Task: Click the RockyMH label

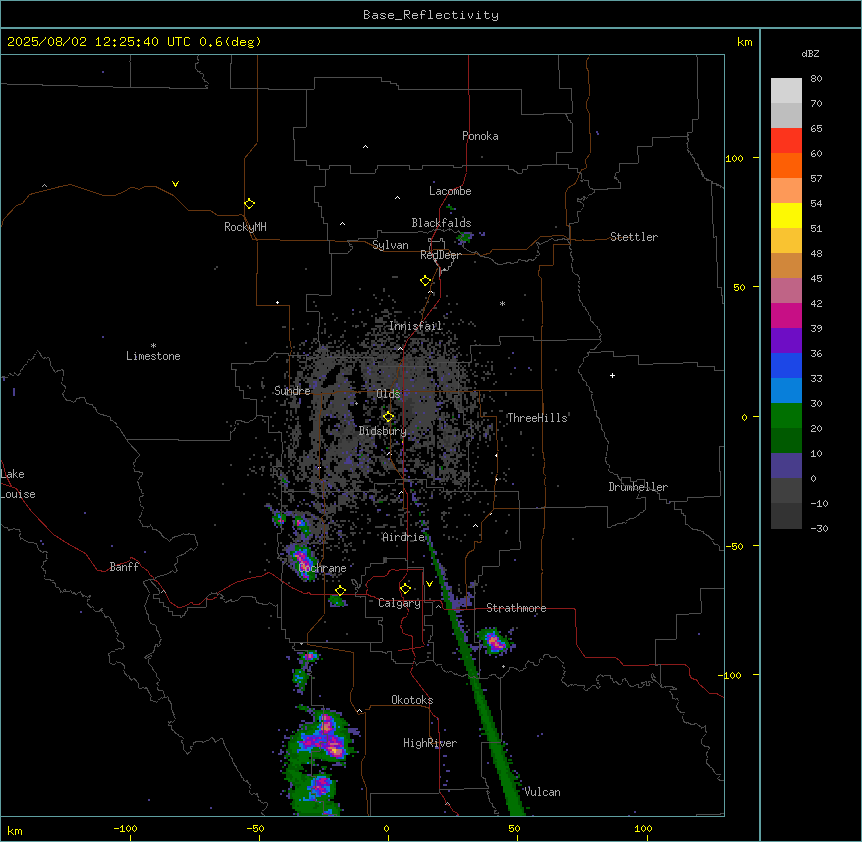Action: 245,227
